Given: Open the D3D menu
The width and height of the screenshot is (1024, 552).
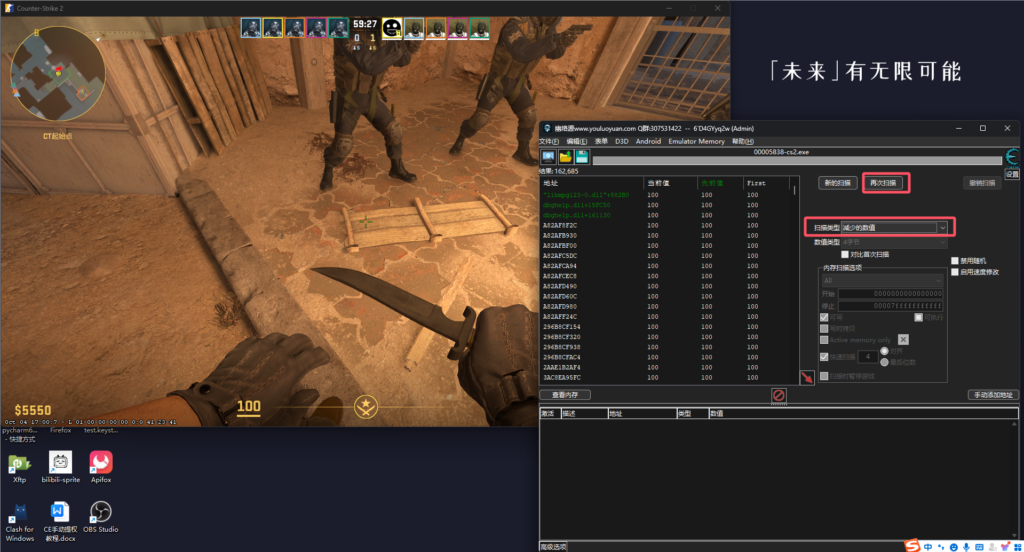Looking at the screenshot, I should [x=622, y=141].
